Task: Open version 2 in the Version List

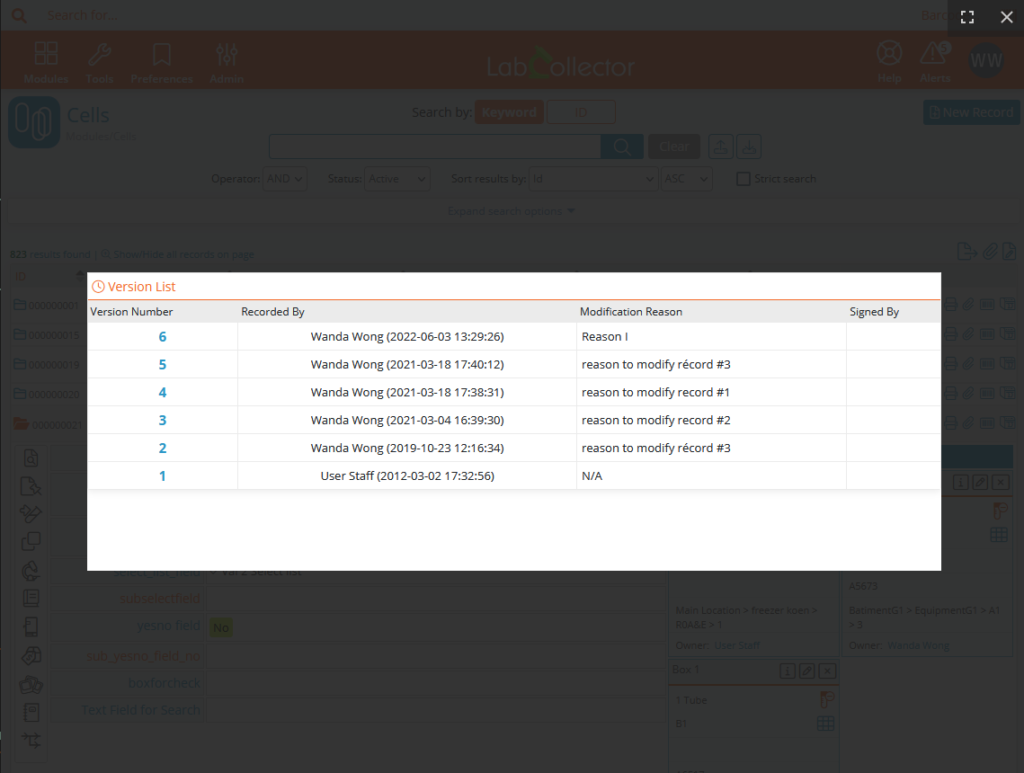Action: tap(163, 449)
